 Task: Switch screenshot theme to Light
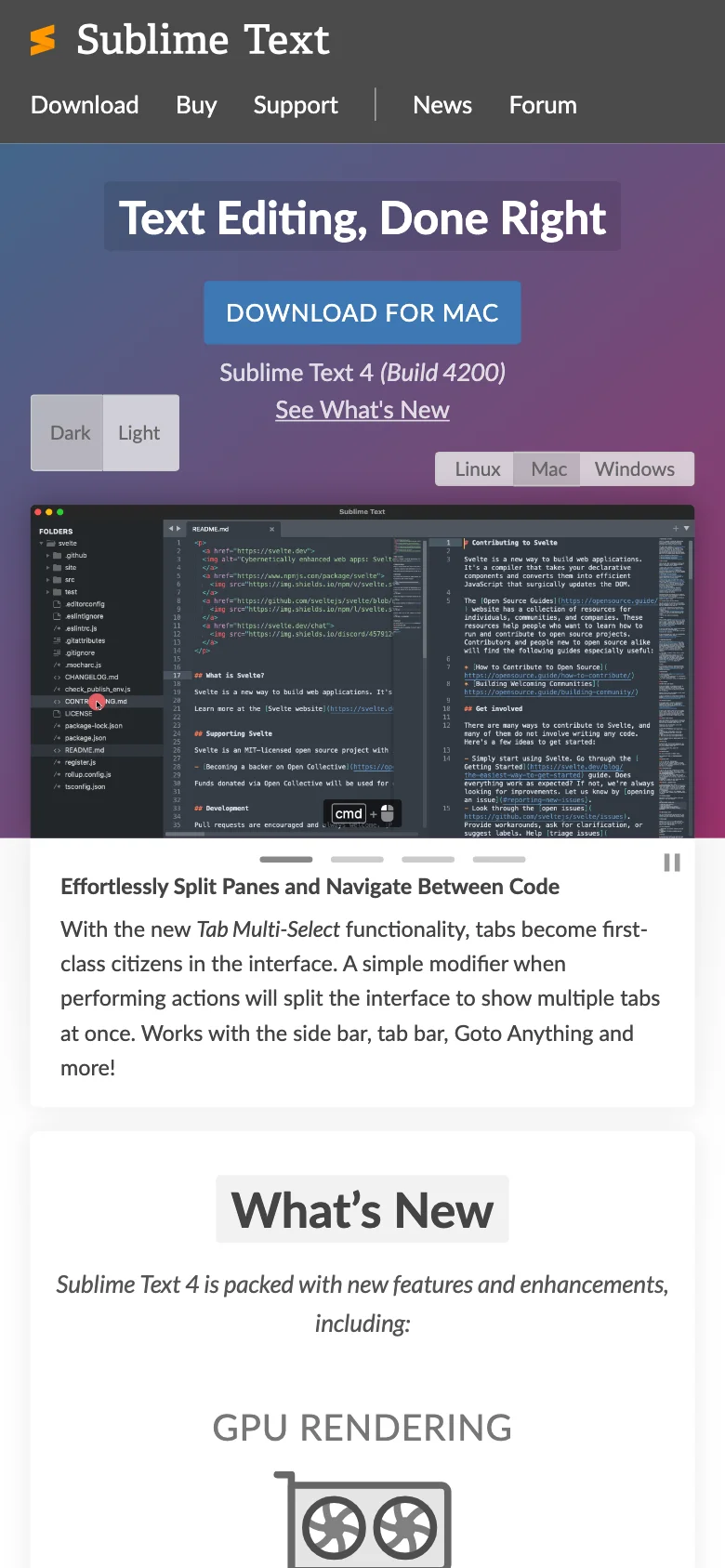[x=140, y=433]
